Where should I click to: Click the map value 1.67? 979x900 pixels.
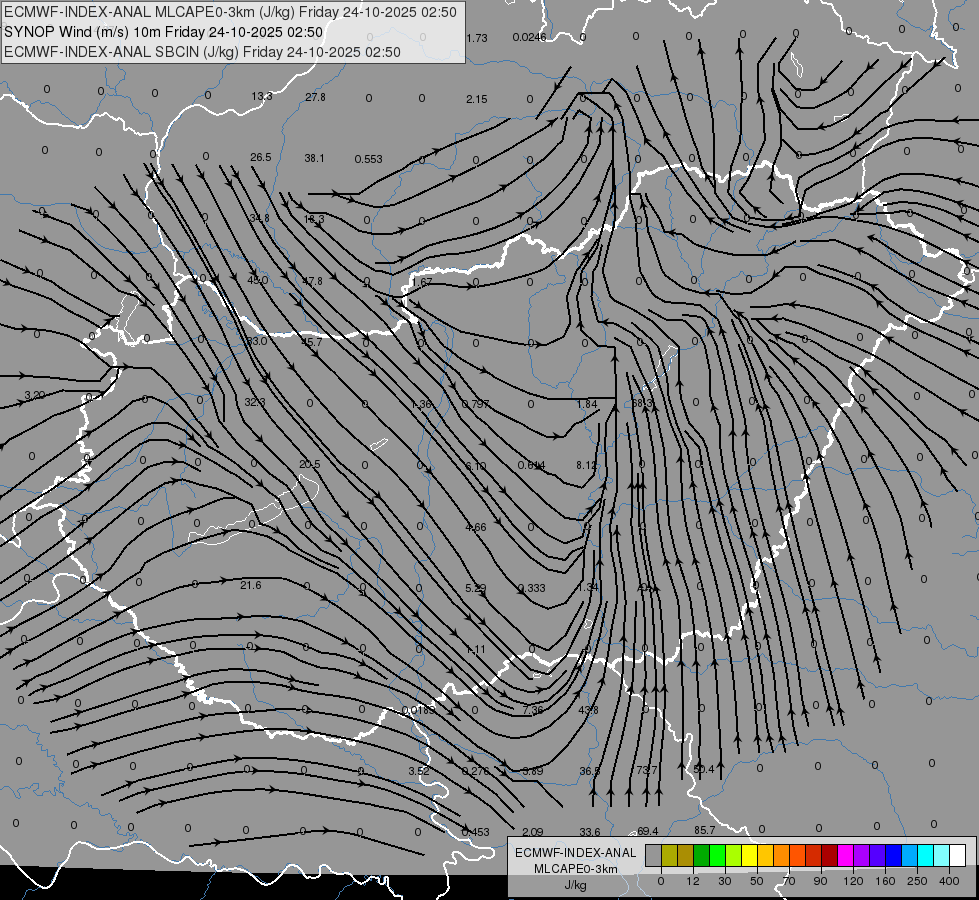pos(421,282)
